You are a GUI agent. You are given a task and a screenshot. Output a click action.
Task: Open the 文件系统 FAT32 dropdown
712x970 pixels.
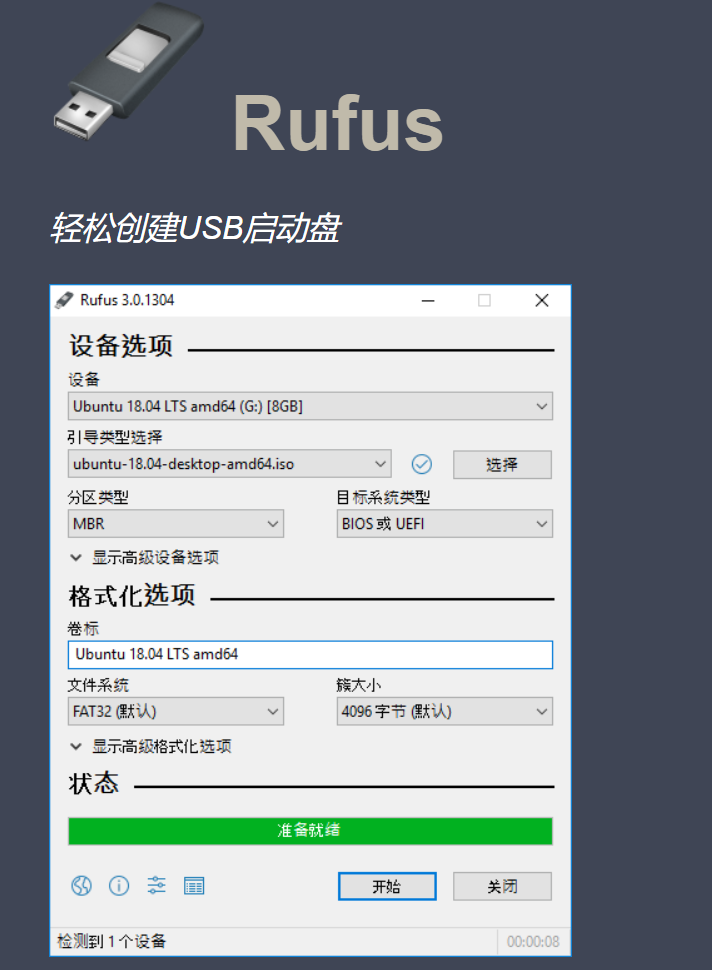tap(176, 711)
